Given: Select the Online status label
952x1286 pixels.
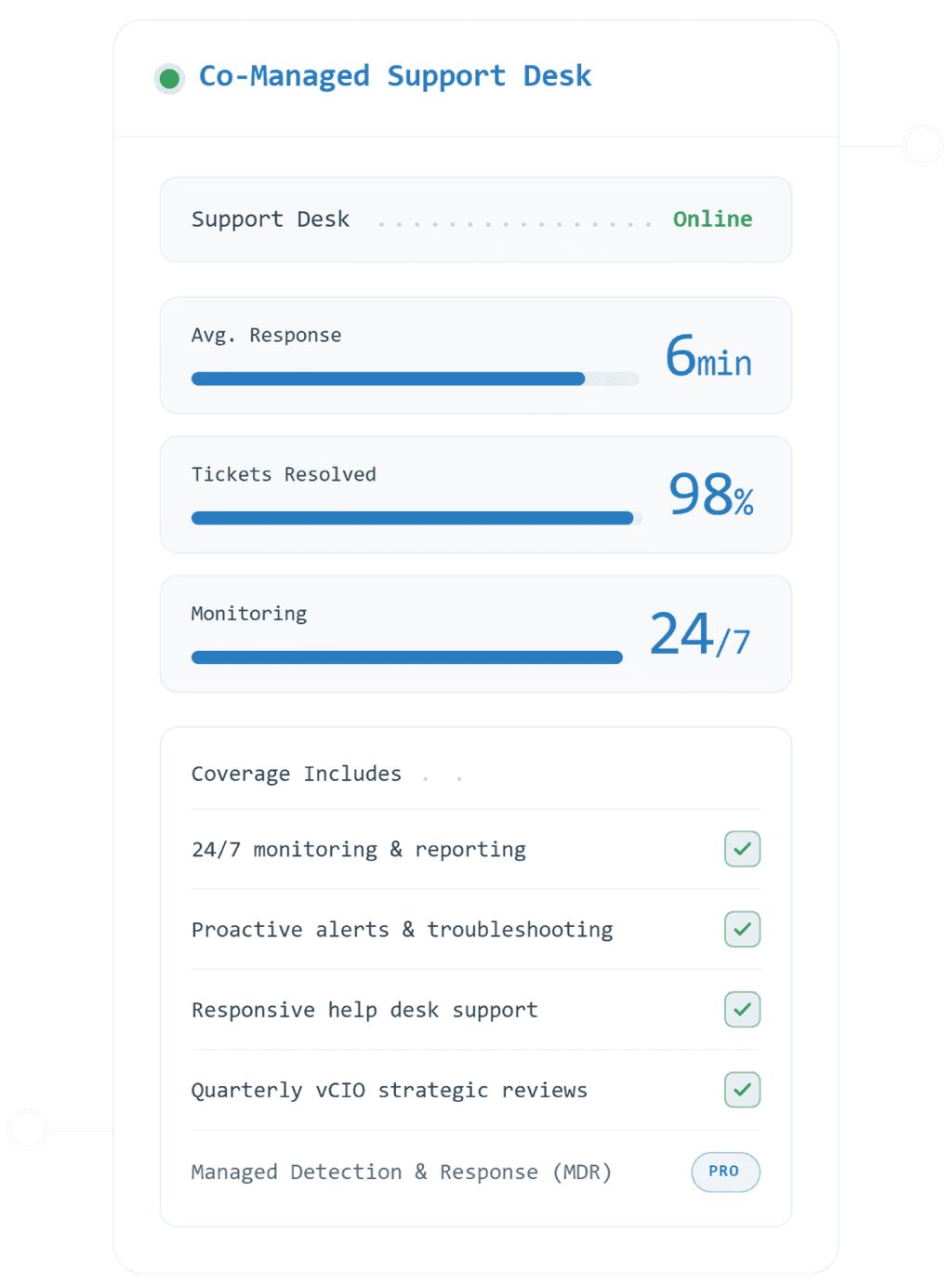Looking at the screenshot, I should click(712, 219).
